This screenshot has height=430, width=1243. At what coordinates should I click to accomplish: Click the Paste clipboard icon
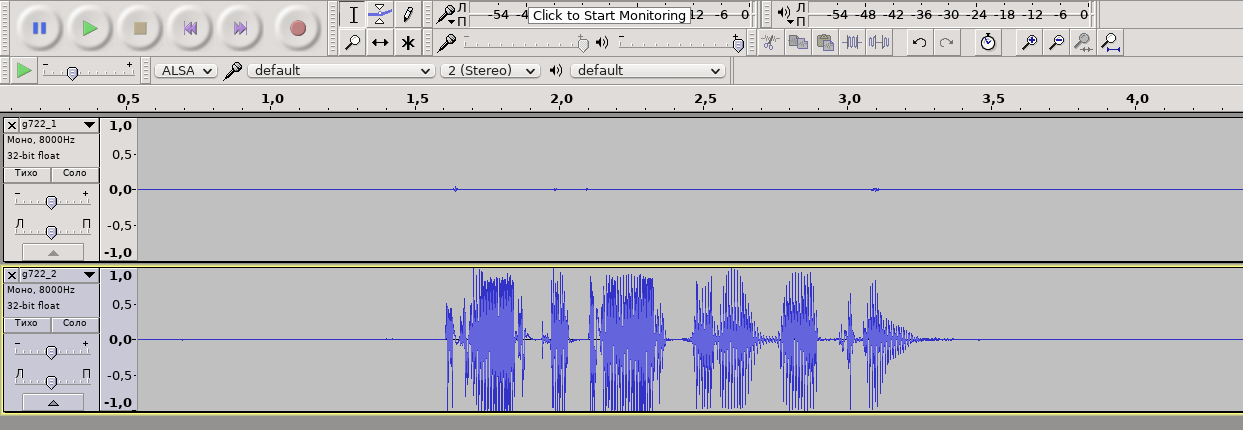[x=824, y=42]
